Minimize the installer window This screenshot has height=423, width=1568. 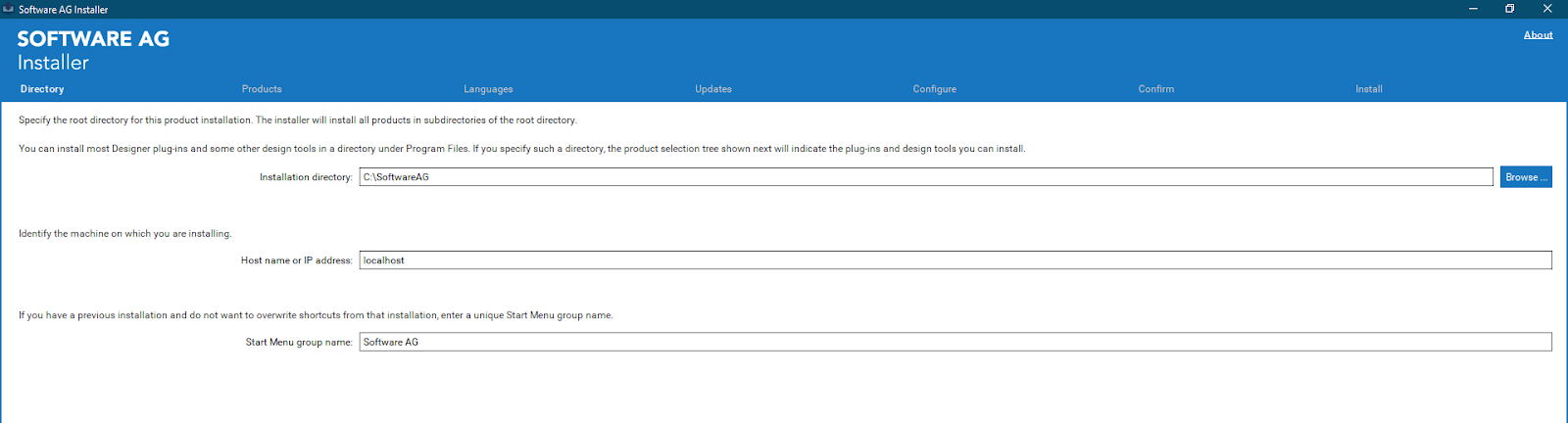(1473, 9)
